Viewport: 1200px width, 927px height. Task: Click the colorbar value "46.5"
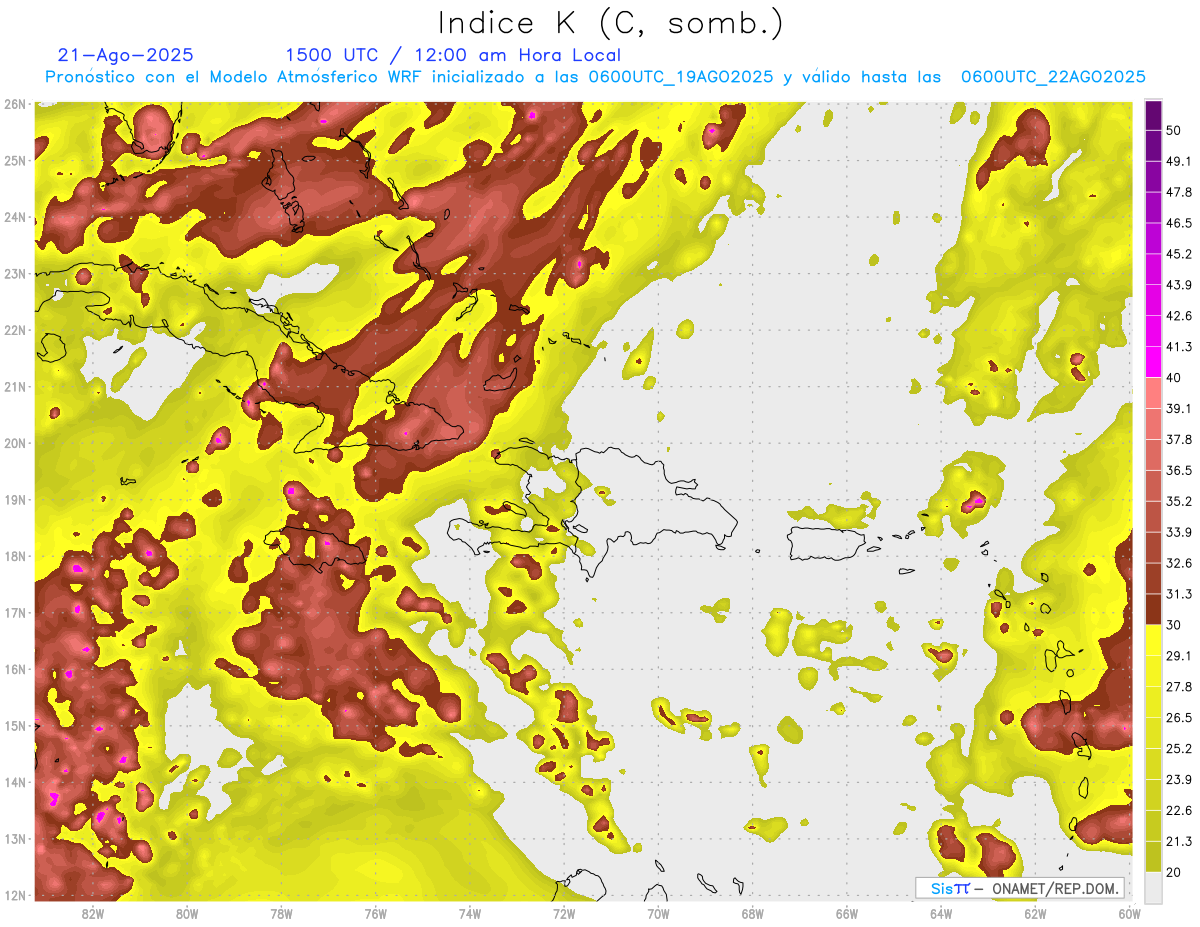pyautogui.click(x=1178, y=223)
